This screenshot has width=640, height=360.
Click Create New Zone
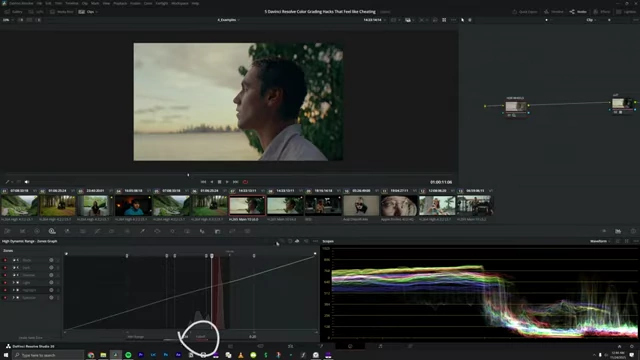pyautogui.click(x=31, y=338)
